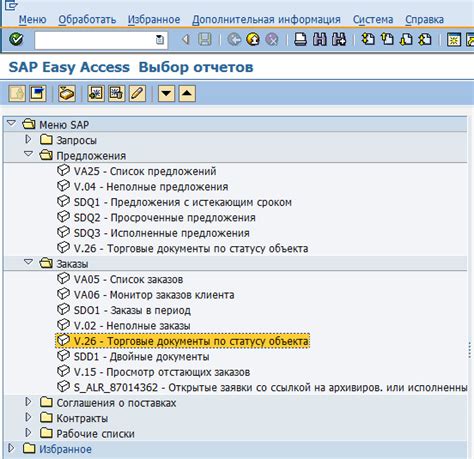Click the Move Favorites Up arrow
Image resolution: width=474 pixels, height=459 pixels.
point(187,93)
